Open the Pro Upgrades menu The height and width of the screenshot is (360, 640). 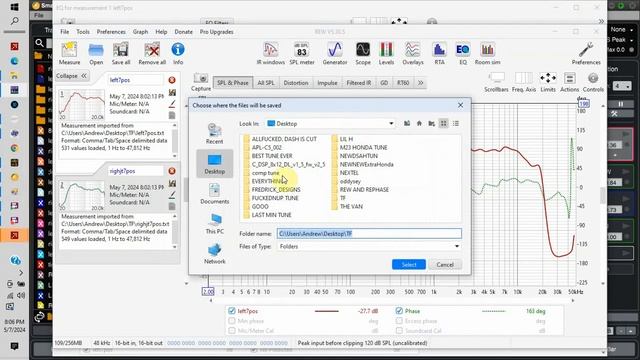point(216,32)
